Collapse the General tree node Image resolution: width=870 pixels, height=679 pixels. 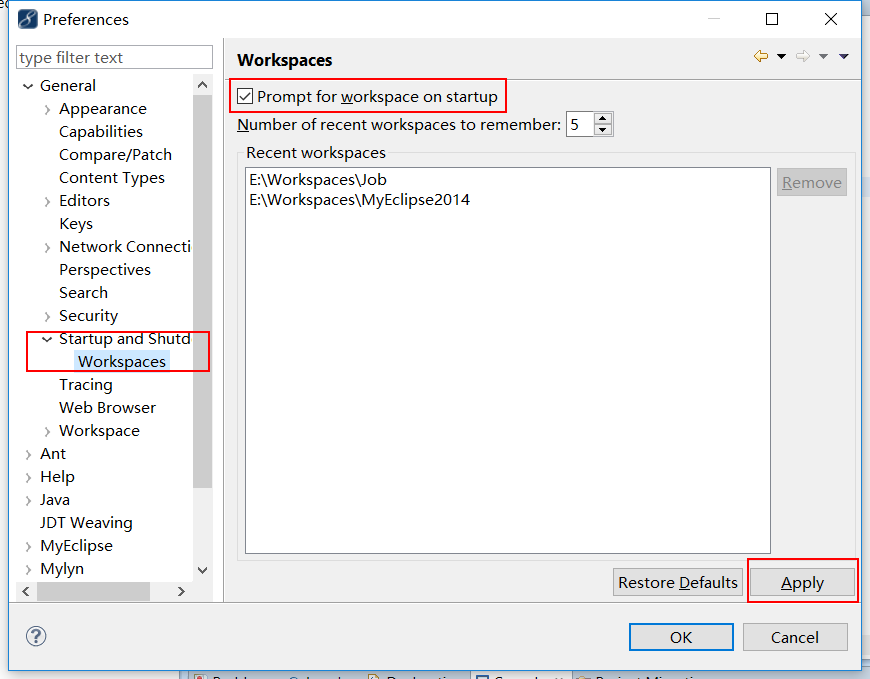[x=28, y=86]
